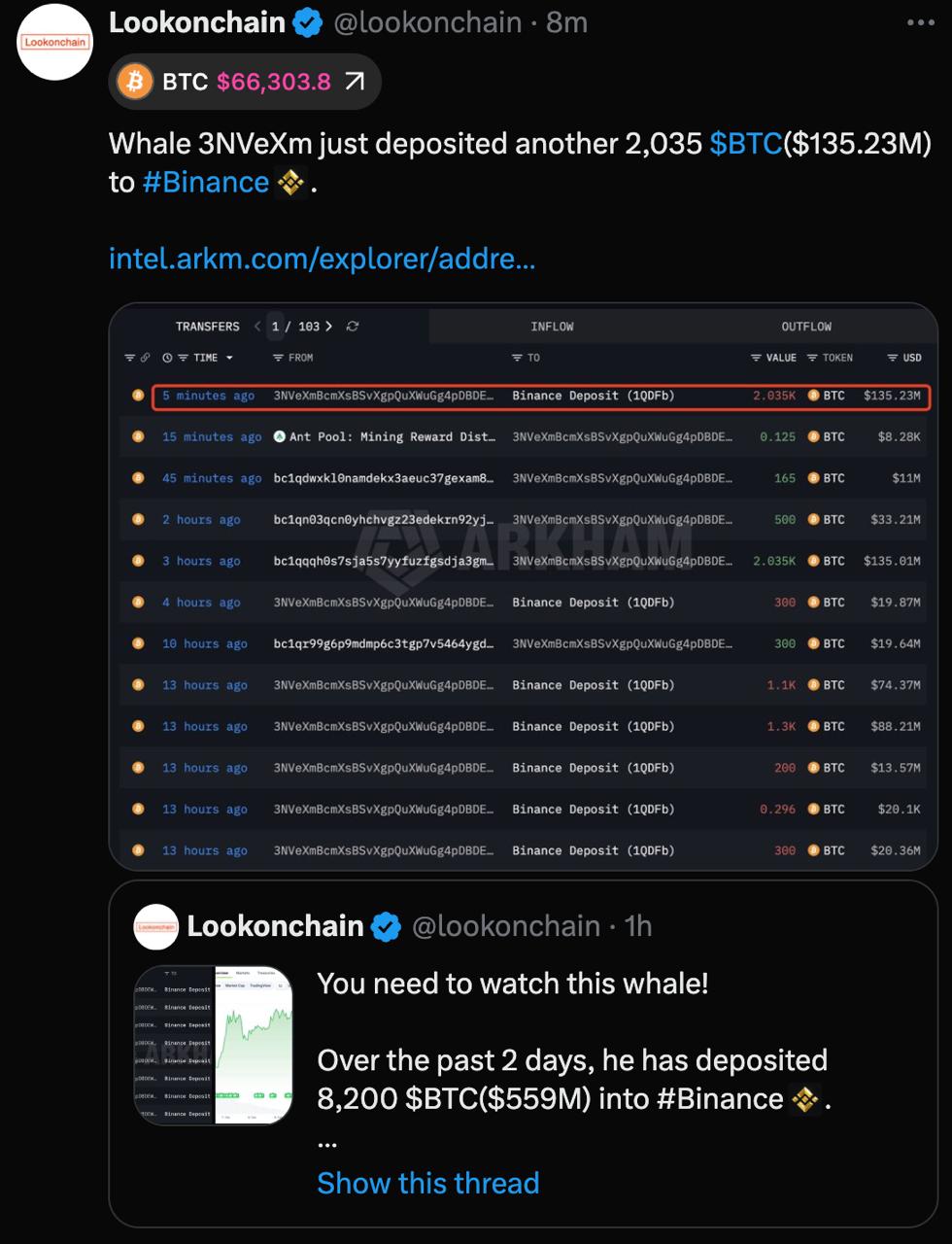Click the refresh icon next to 103
952x1244 pixels.
point(353,327)
